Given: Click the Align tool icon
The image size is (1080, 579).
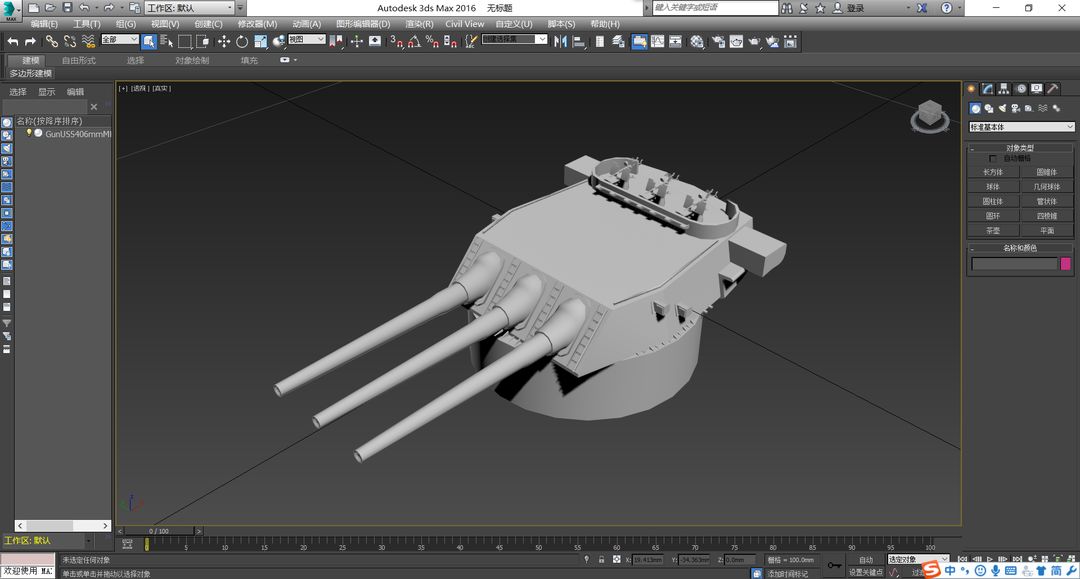Looking at the screenshot, I should coord(579,41).
